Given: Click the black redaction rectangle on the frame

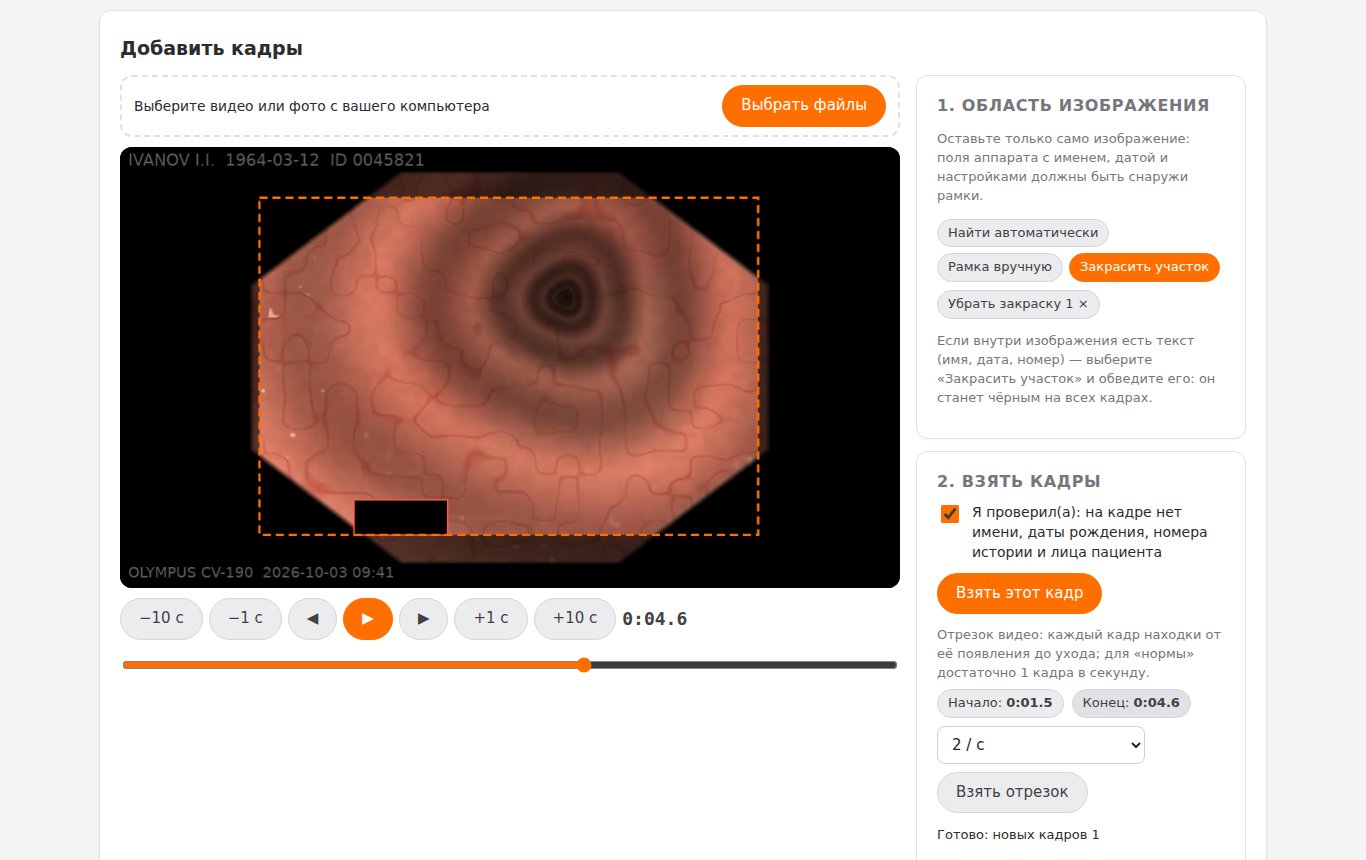Looking at the screenshot, I should (x=400, y=517).
